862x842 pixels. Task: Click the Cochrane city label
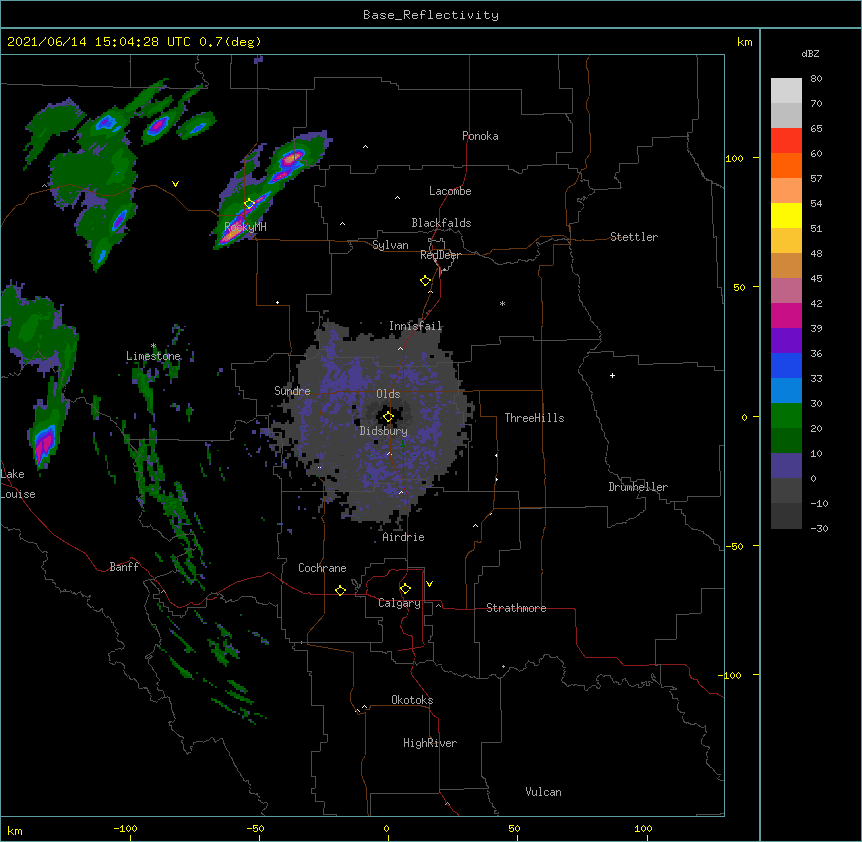pyautogui.click(x=322, y=568)
